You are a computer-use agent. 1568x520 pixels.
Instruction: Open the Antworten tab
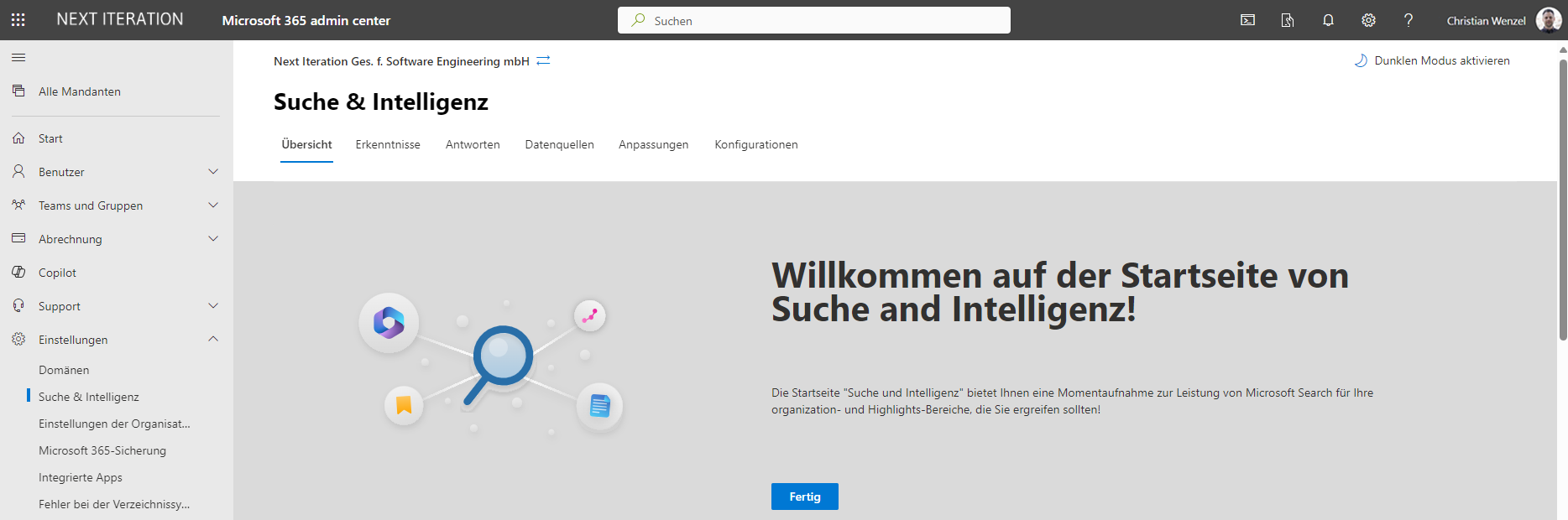point(473,145)
